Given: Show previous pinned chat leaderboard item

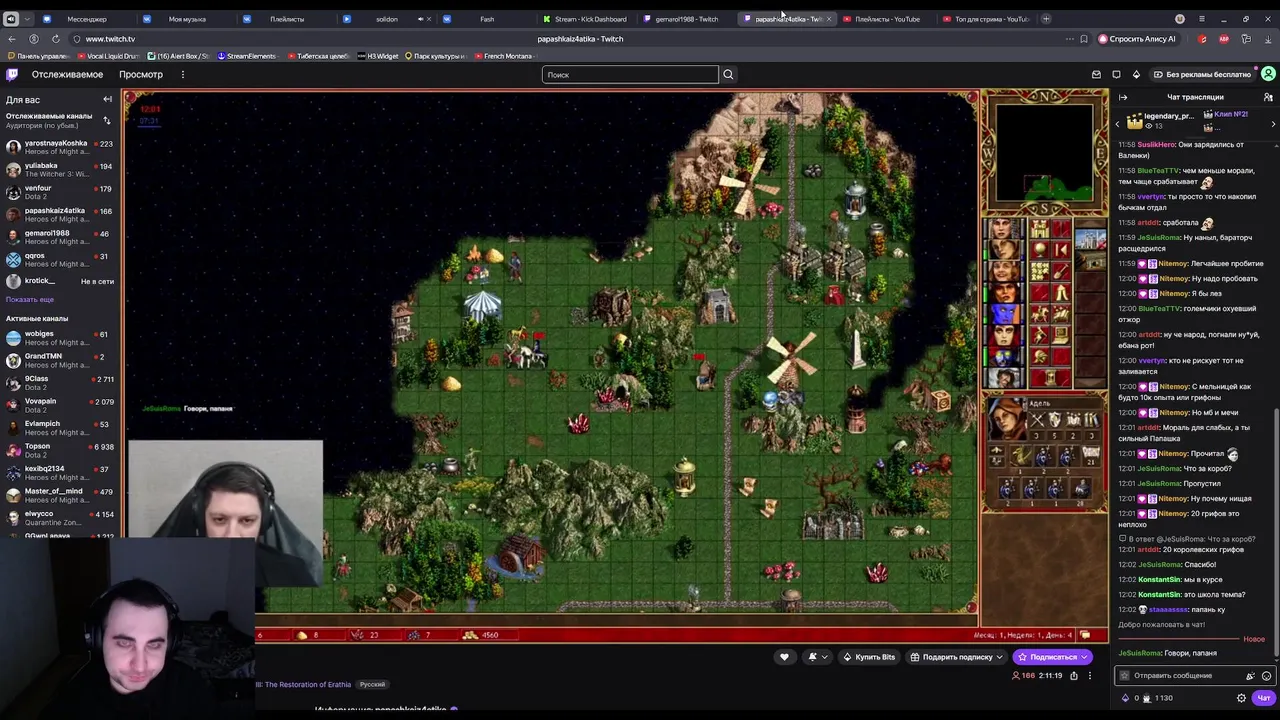Looking at the screenshot, I should [x=1118, y=123].
